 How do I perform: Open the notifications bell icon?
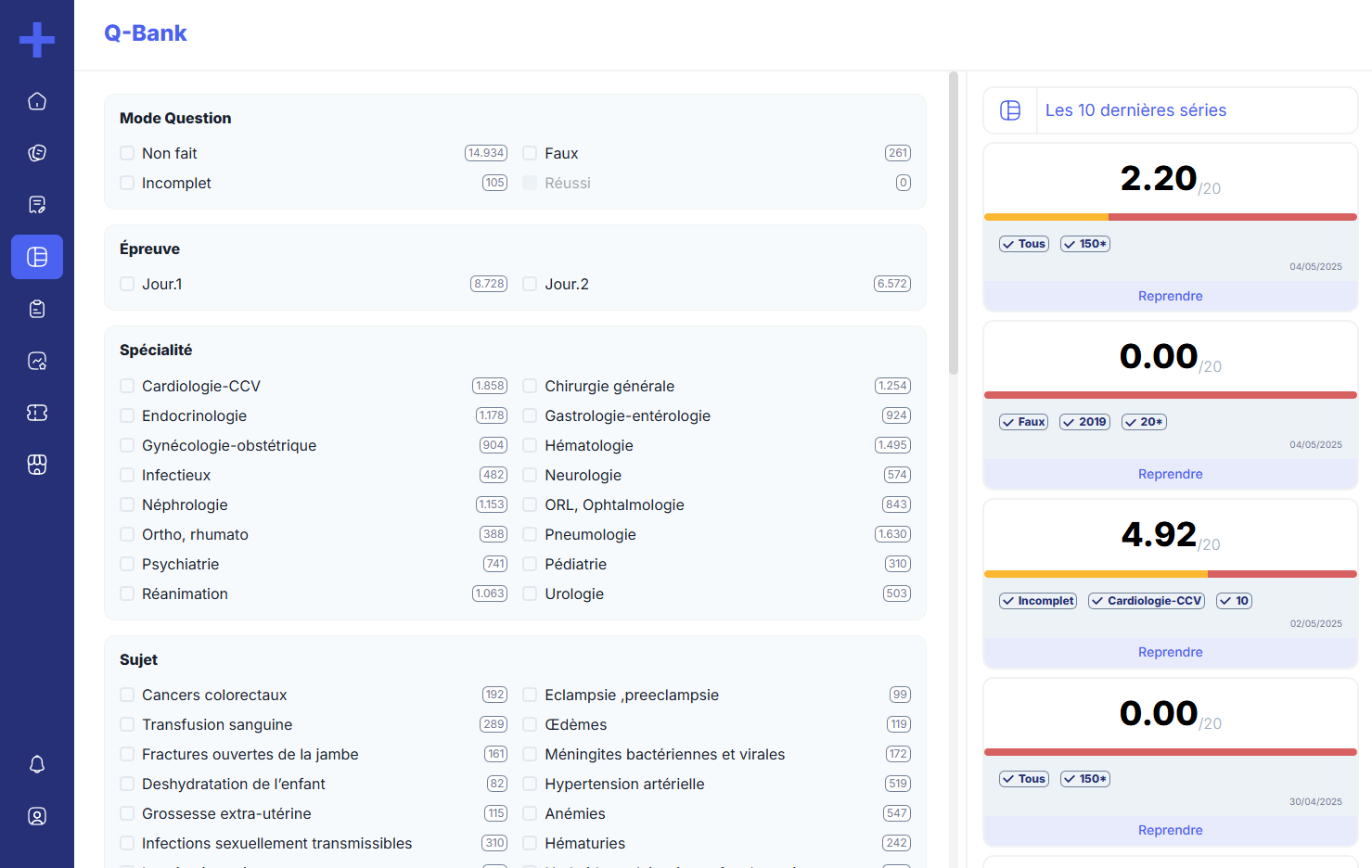point(37,764)
